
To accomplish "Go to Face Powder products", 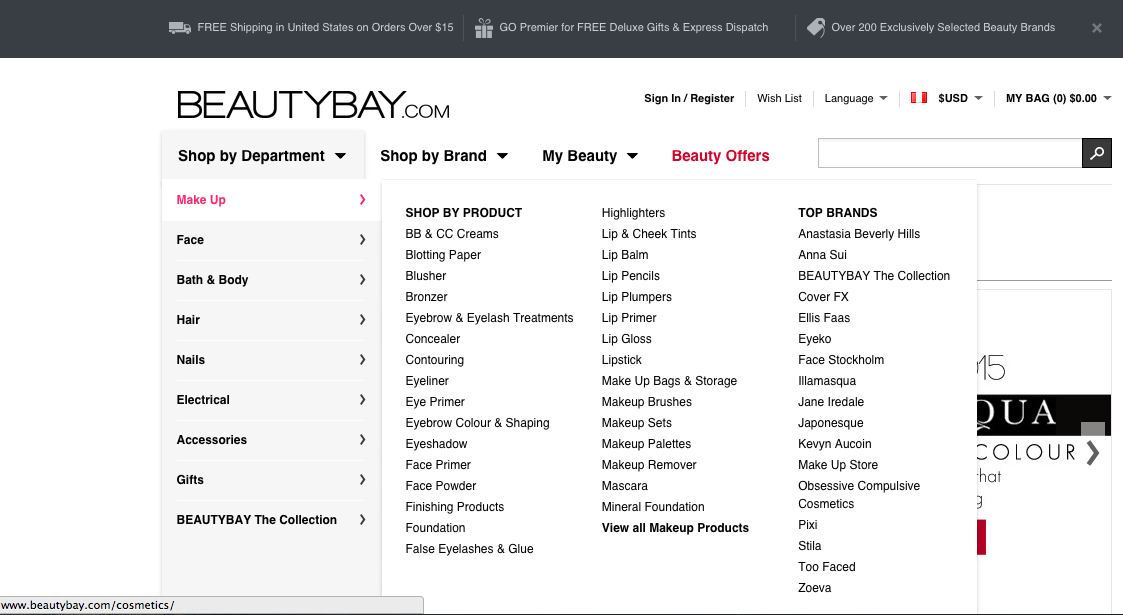I will point(440,485).
